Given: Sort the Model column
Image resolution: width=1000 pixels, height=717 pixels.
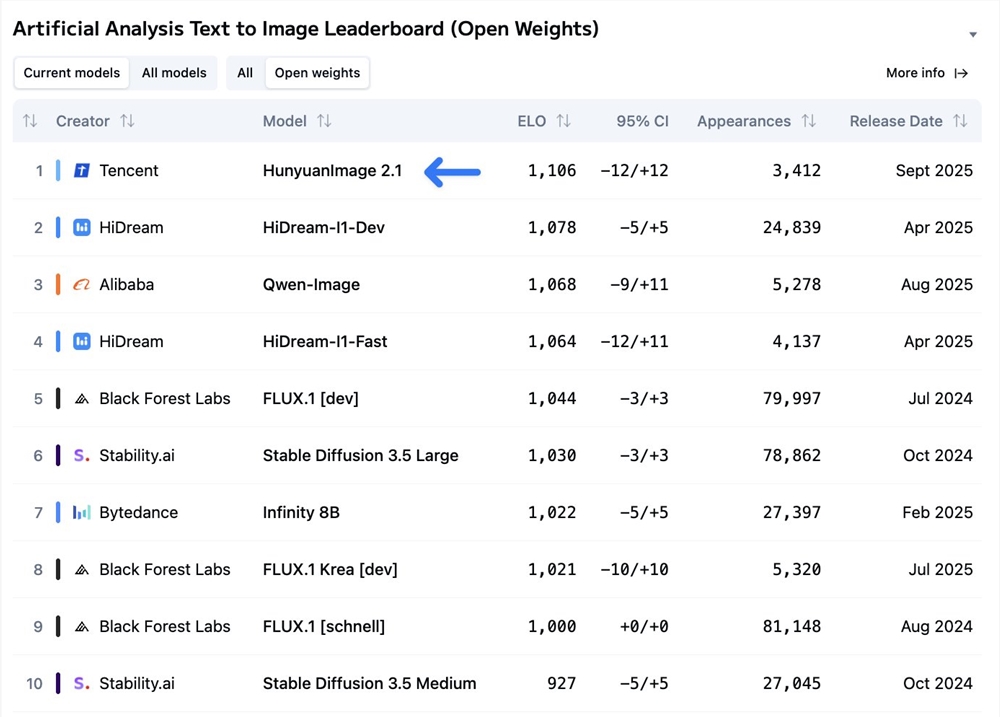Looking at the screenshot, I should click(x=324, y=121).
